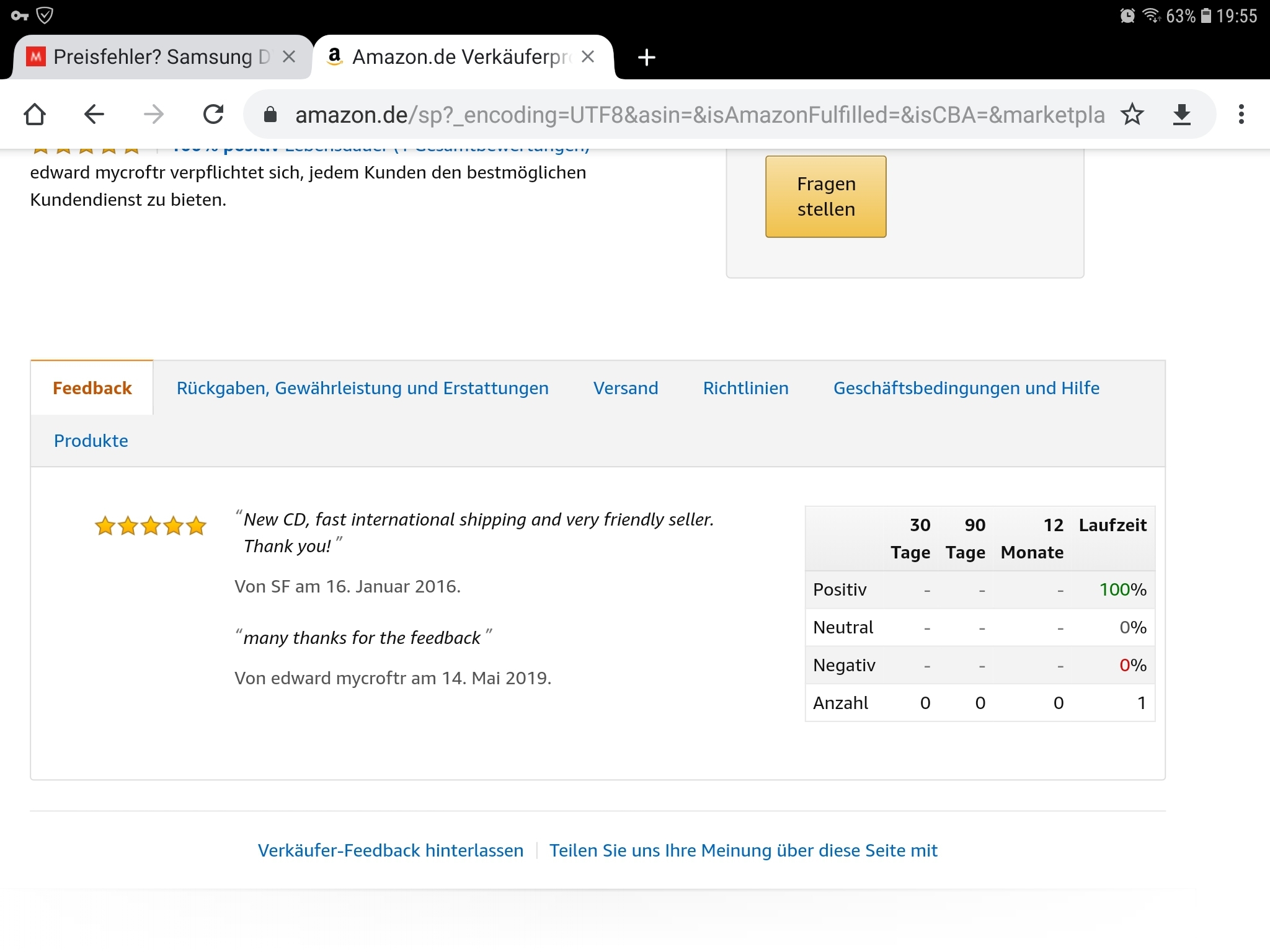Viewport: 1270px width, 952px height.
Task: Tap the download arrow icon
Action: [x=1182, y=115]
